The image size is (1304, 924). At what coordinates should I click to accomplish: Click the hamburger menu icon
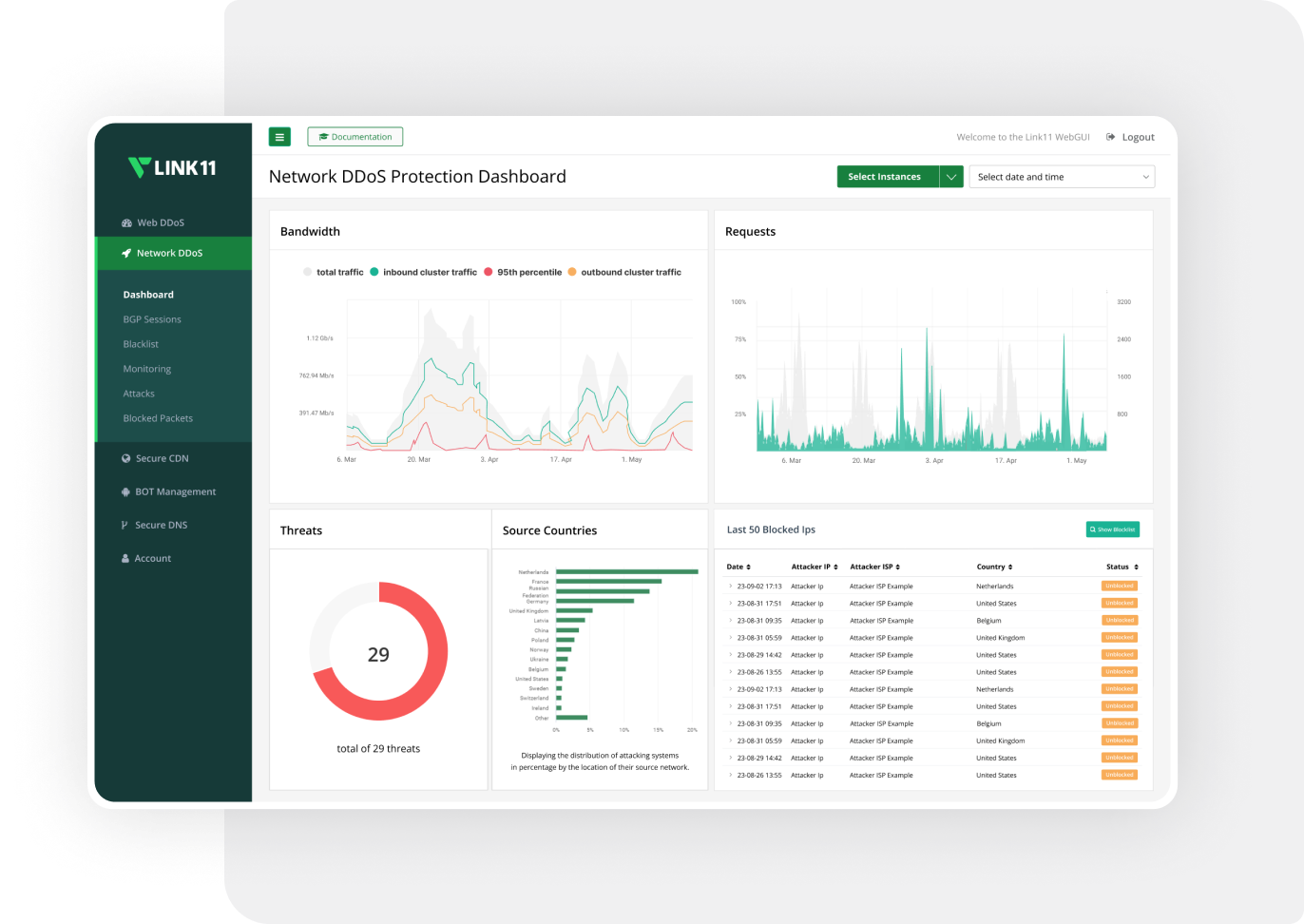(279, 137)
